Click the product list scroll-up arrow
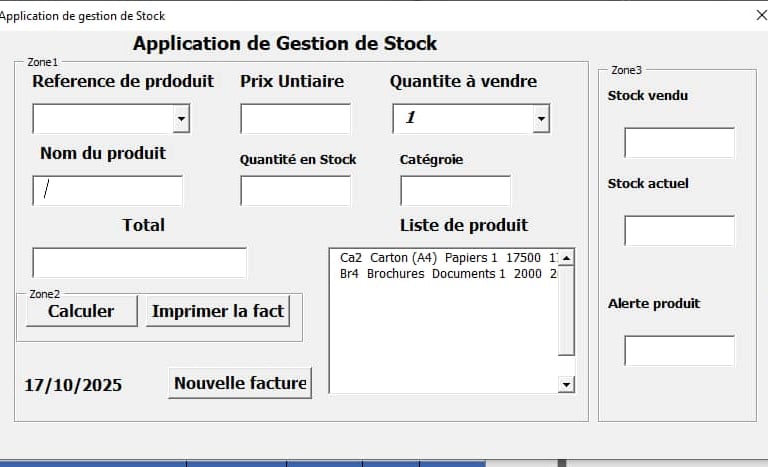Image resolution: width=768 pixels, height=467 pixels. click(x=567, y=258)
